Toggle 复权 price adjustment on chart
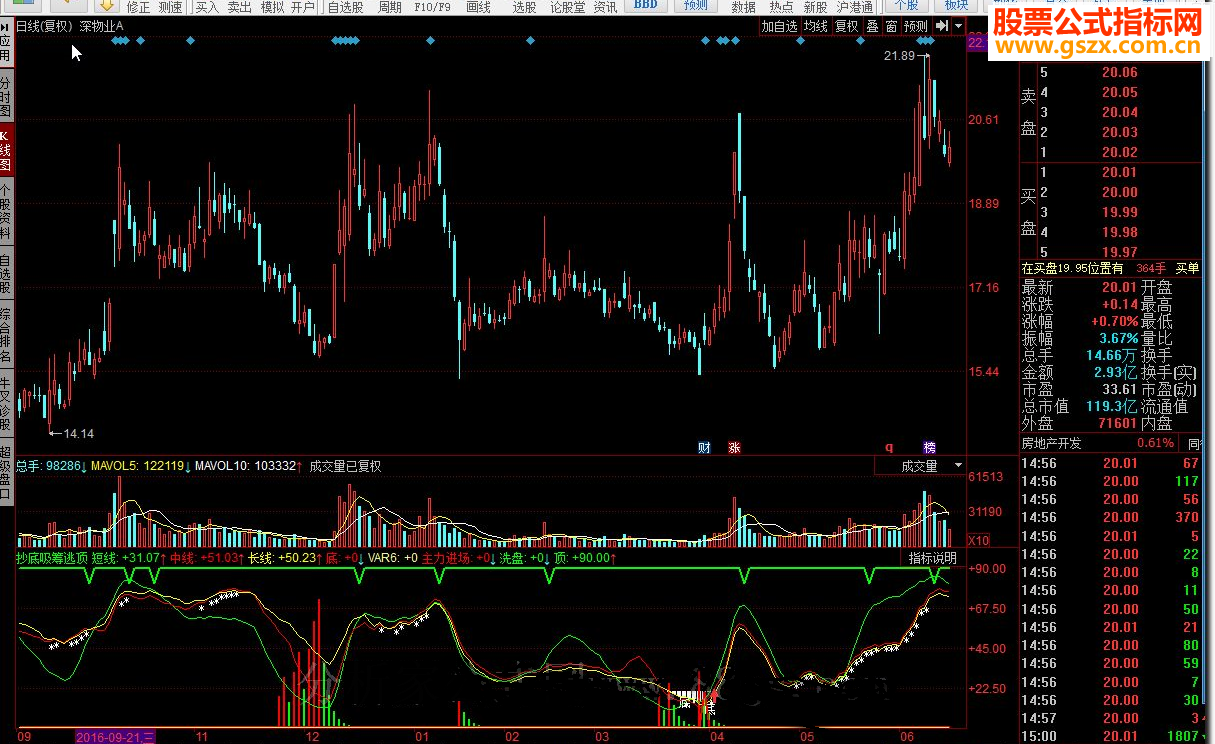 coord(846,26)
